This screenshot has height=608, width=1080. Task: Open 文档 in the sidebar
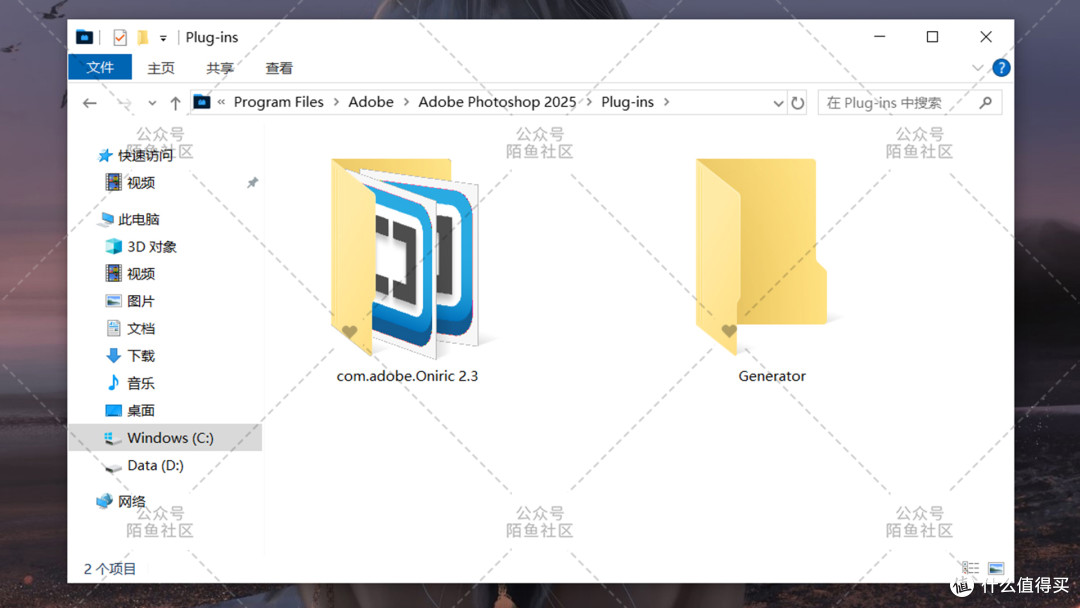[141, 328]
